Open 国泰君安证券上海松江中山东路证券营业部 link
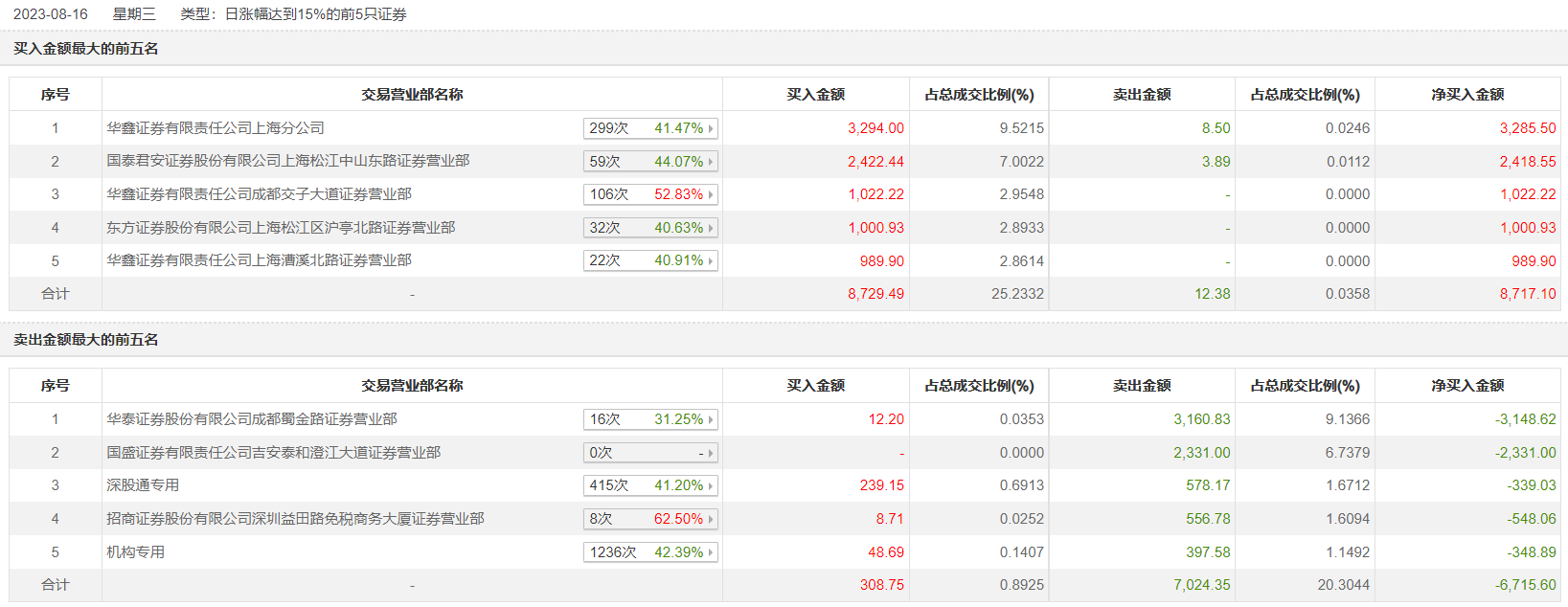 tap(288, 161)
